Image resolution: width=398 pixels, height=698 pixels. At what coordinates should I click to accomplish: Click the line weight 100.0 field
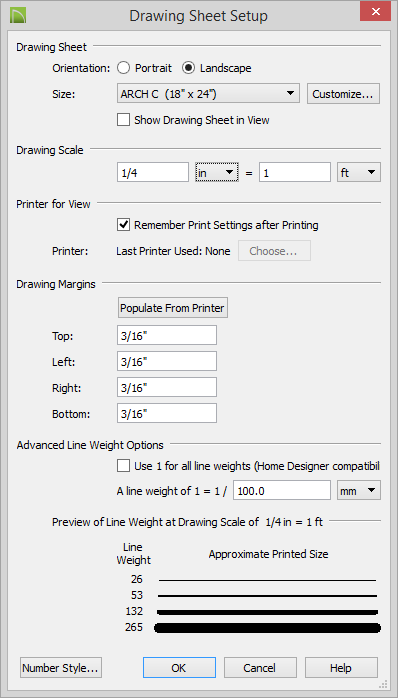[282, 491]
